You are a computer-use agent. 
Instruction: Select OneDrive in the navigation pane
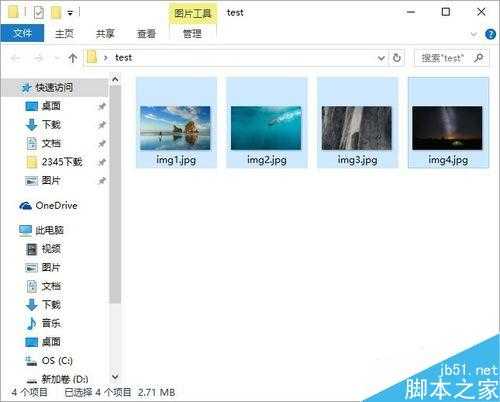(x=48, y=206)
